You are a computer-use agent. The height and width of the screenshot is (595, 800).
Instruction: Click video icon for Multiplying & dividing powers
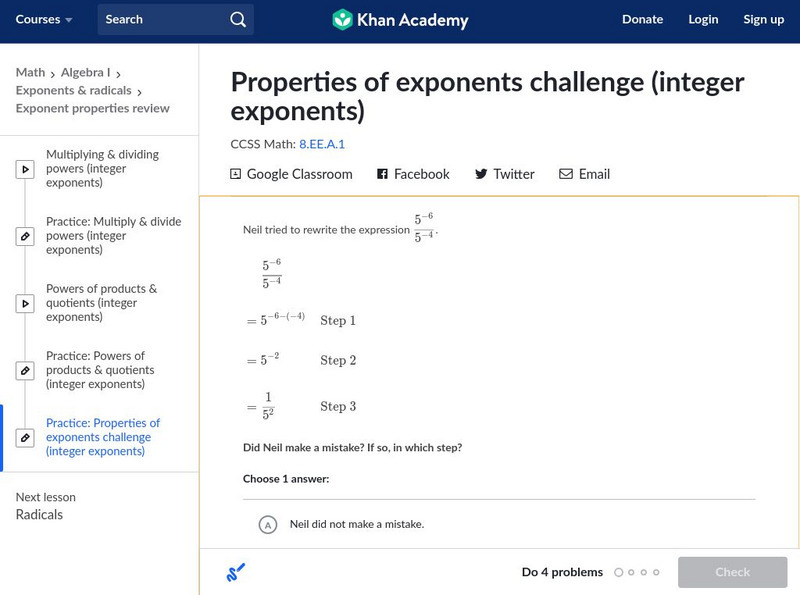click(x=25, y=169)
